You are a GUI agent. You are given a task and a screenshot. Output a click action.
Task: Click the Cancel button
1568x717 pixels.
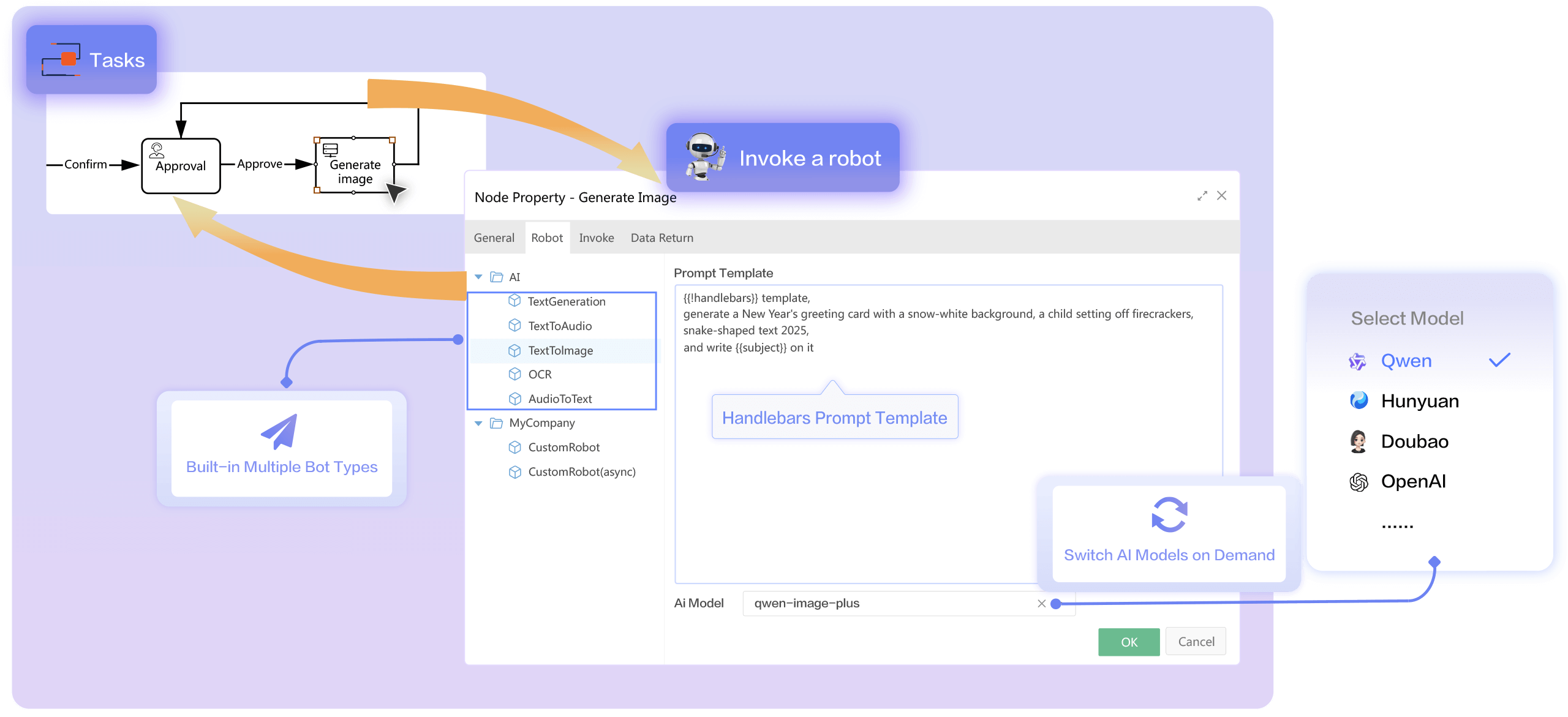pyautogui.click(x=1196, y=642)
